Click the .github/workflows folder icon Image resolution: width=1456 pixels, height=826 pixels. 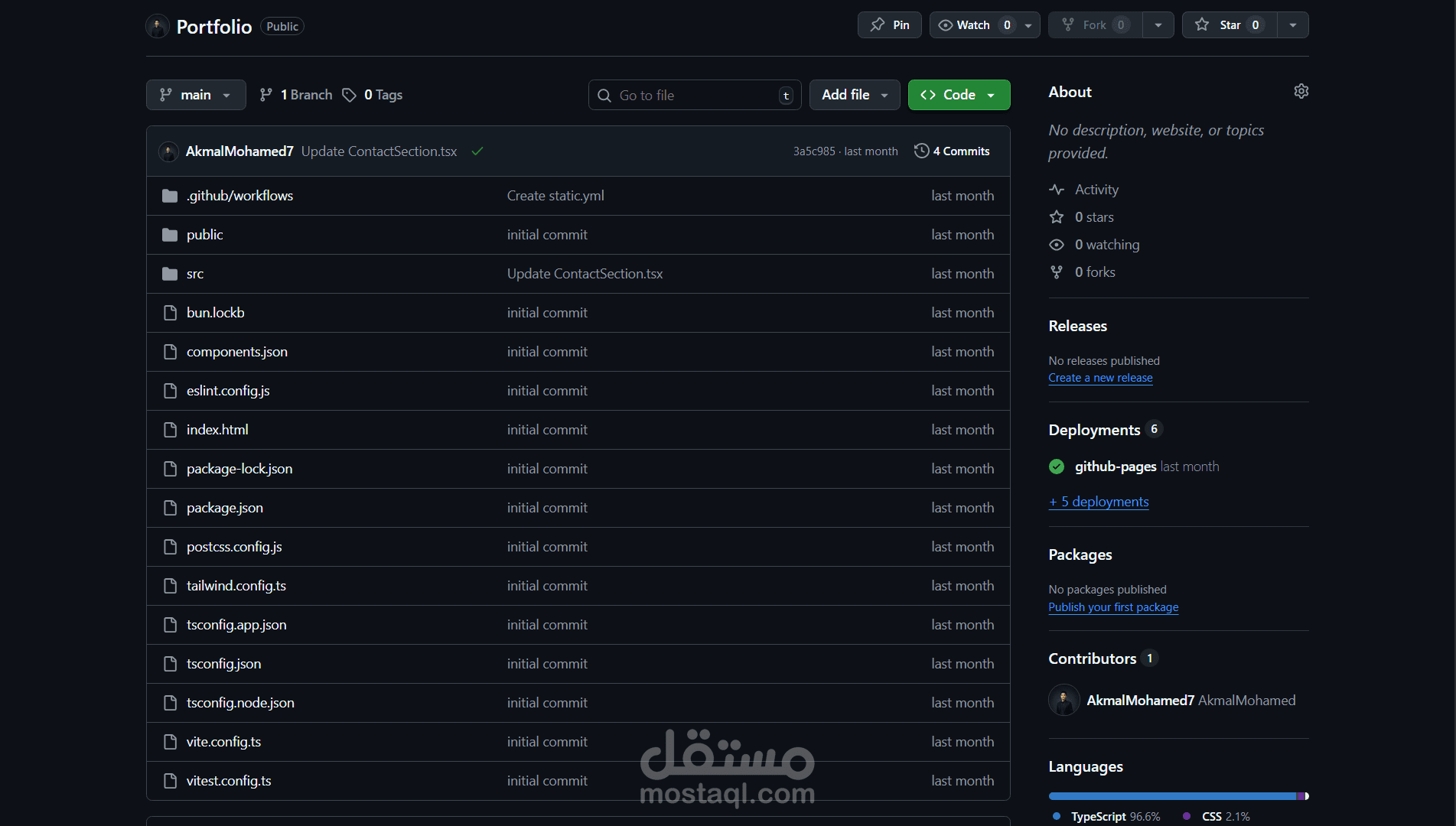(170, 196)
